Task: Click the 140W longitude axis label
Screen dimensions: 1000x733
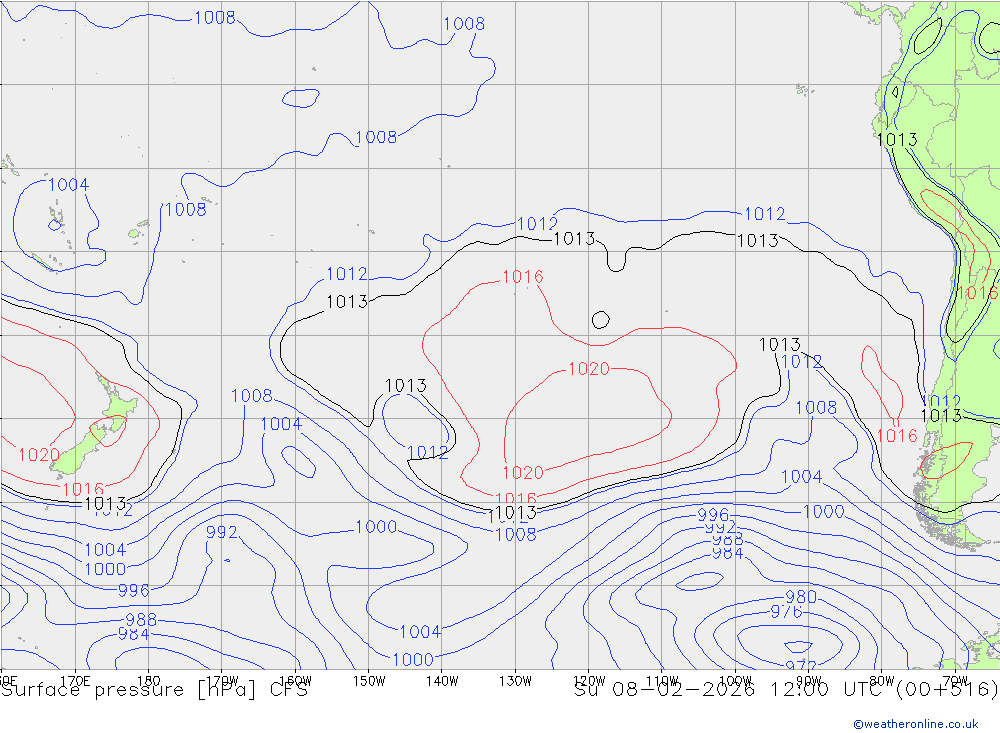Action: pyautogui.click(x=442, y=681)
